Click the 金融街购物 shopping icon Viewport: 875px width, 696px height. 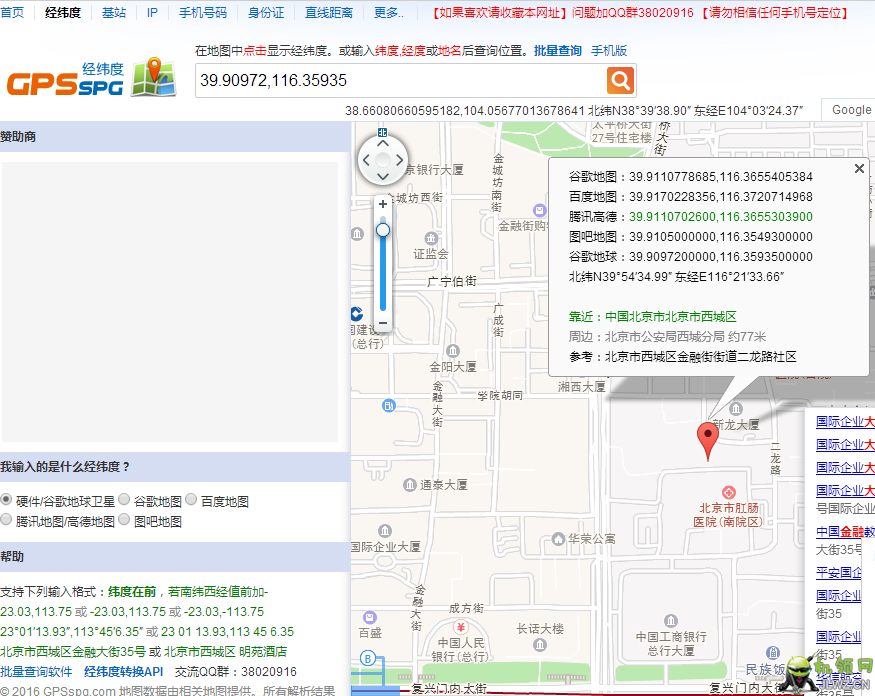[x=539, y=210]
